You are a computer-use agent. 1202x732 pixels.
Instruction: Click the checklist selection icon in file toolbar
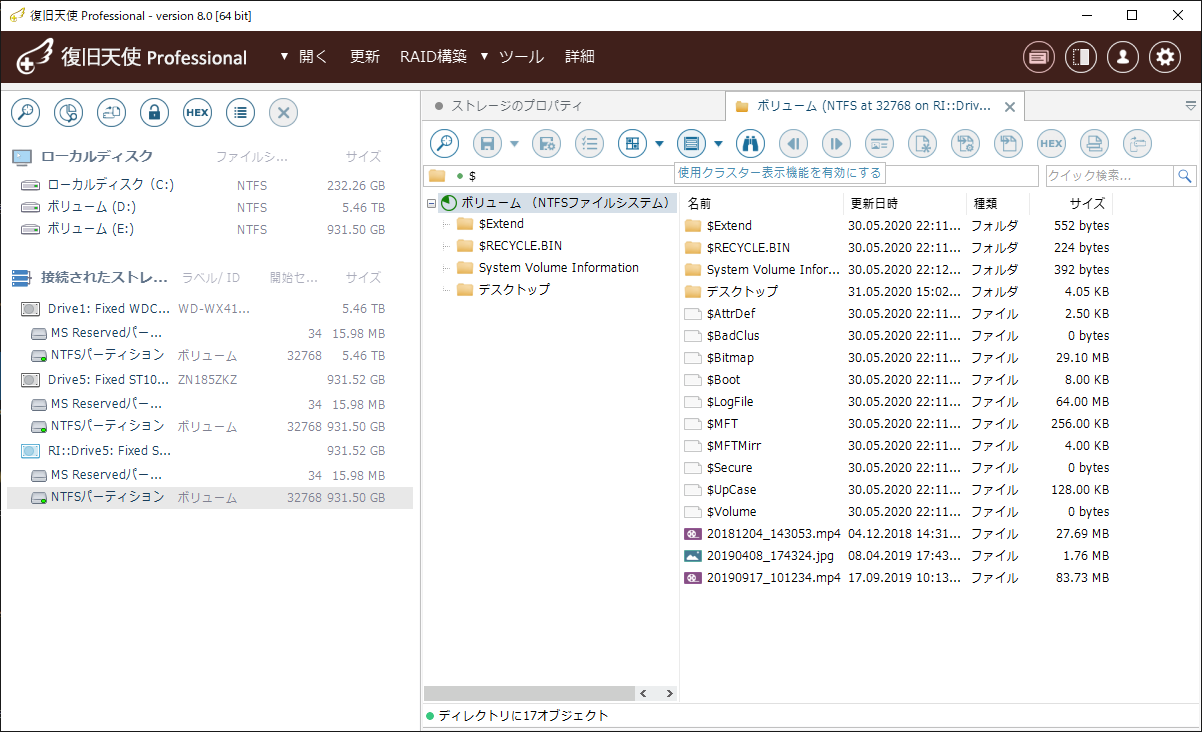(x=589, y=143)
